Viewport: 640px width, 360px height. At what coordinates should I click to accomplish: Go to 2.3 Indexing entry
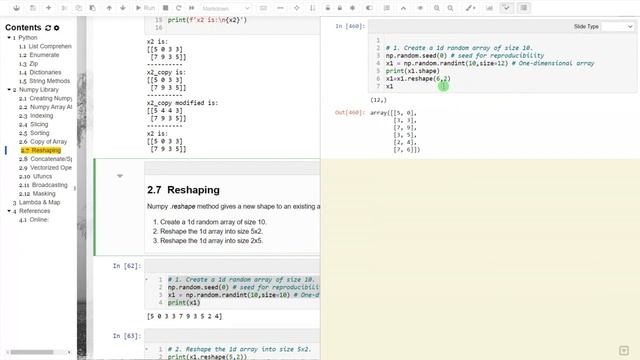click(x=36, y=116)
